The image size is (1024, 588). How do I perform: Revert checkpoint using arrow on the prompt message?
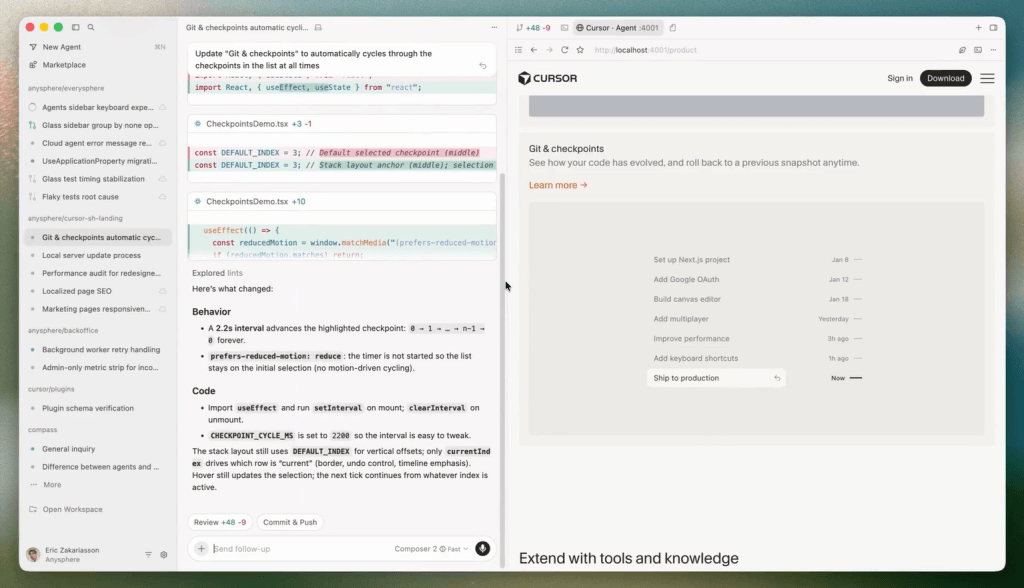pos(483,66)
